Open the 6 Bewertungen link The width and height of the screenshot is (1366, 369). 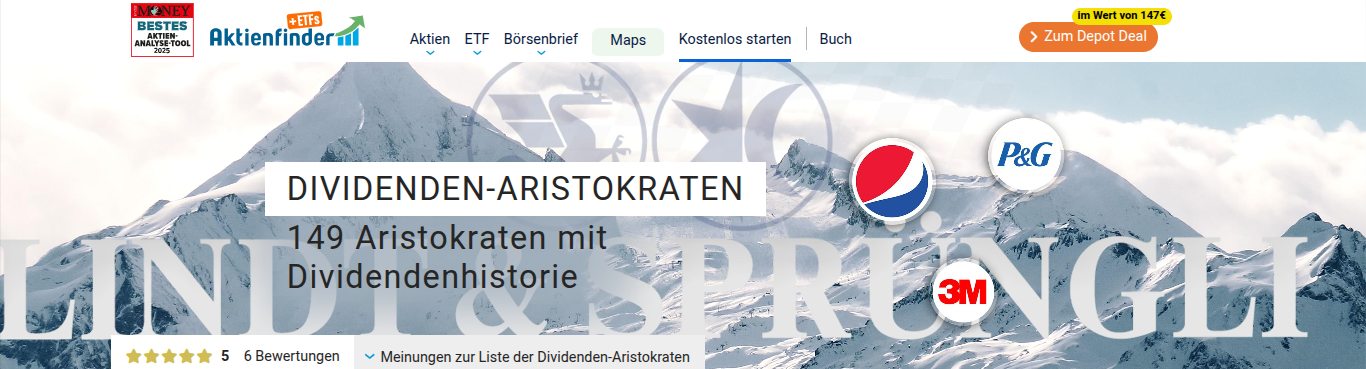tap(291, 356)
